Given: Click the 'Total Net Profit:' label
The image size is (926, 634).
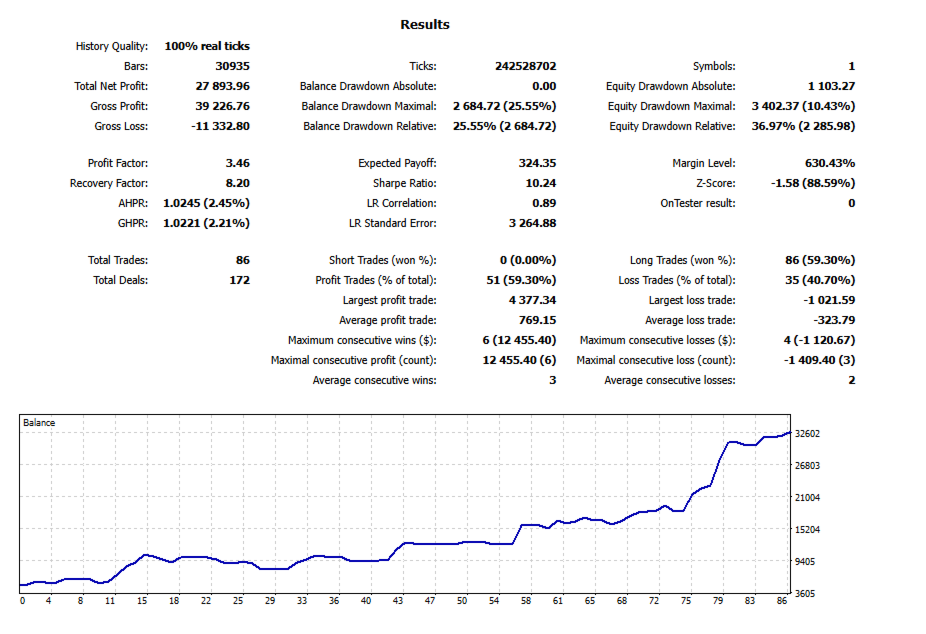Looking at the screenshot, I should click(x=111, y=86).
